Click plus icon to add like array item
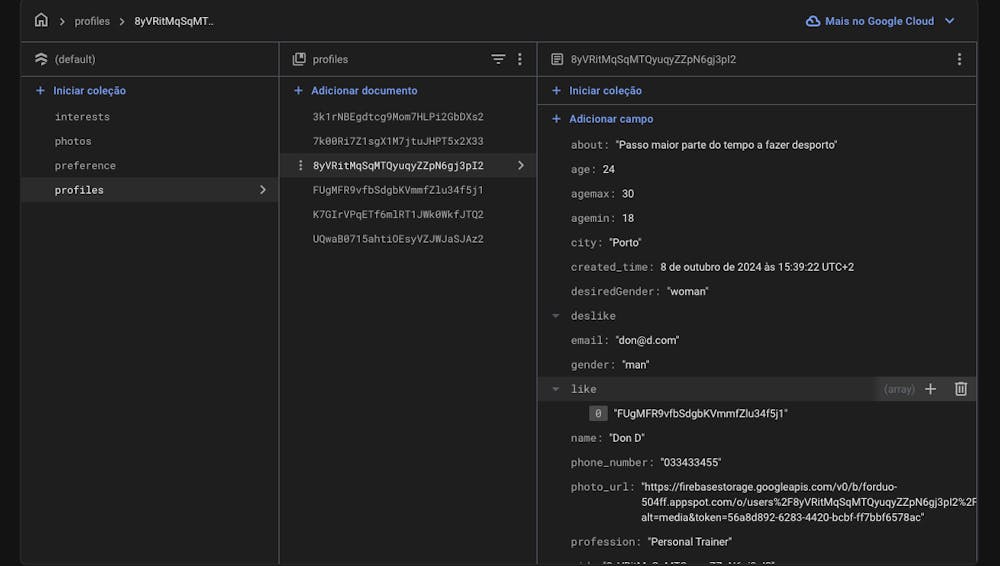 tap(930, 389)
